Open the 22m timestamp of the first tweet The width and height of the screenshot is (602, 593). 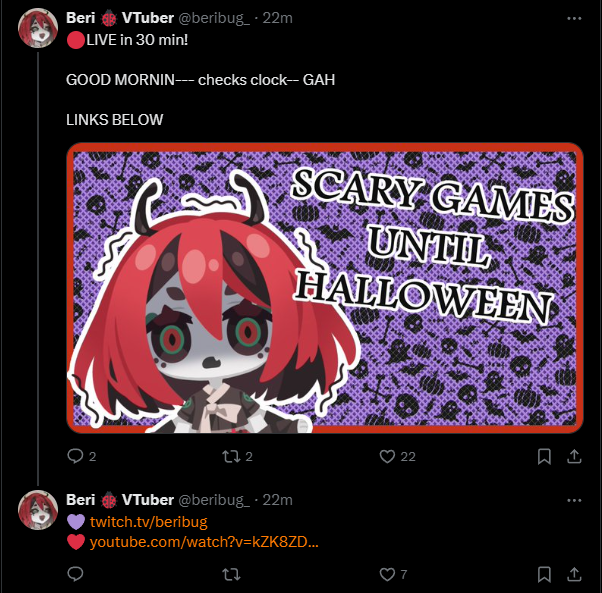pyautogui.click(x=277, y=18)
